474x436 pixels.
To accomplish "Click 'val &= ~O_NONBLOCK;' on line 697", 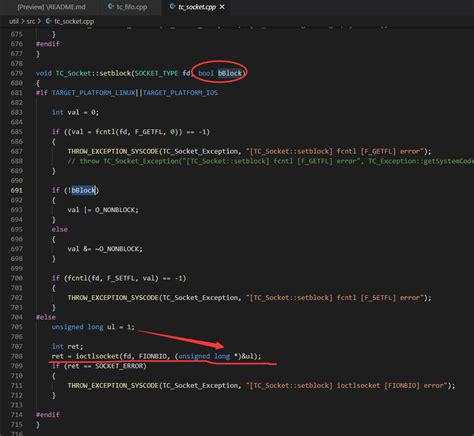I will click(x=105, y=249).
